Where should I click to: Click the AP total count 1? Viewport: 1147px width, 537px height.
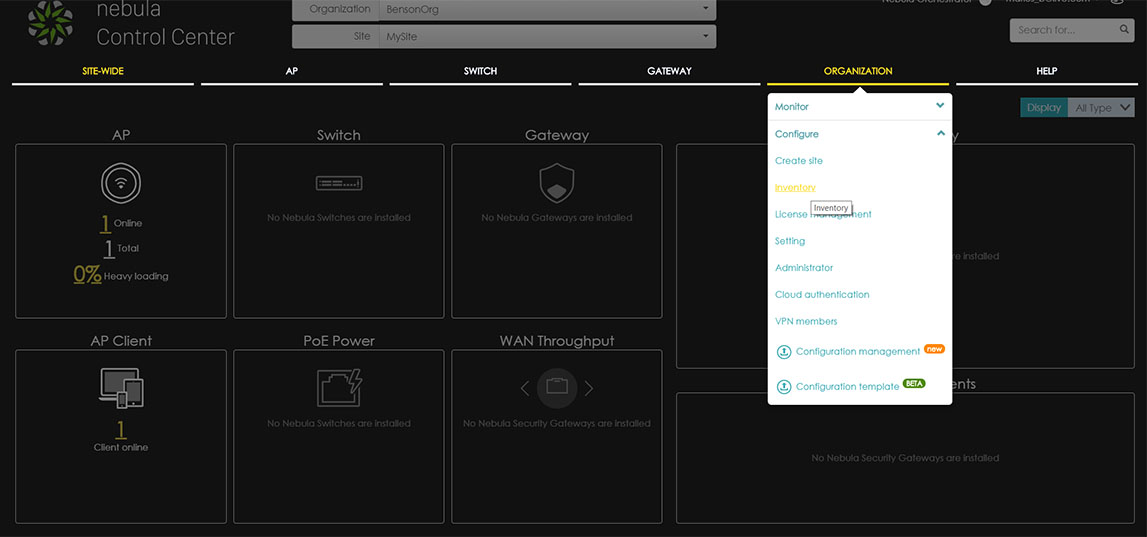point(108,249)
